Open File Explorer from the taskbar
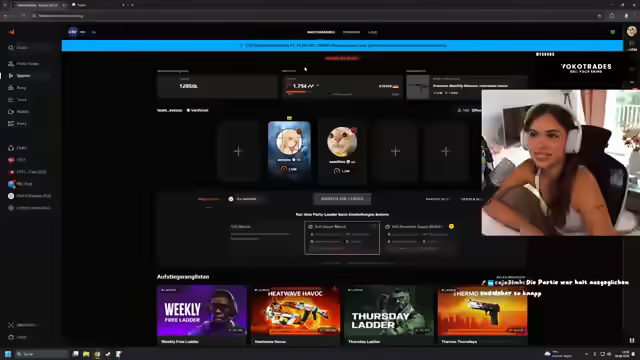Image resolution: width=640 pixels, height=360 pixels. click(86, 354)
